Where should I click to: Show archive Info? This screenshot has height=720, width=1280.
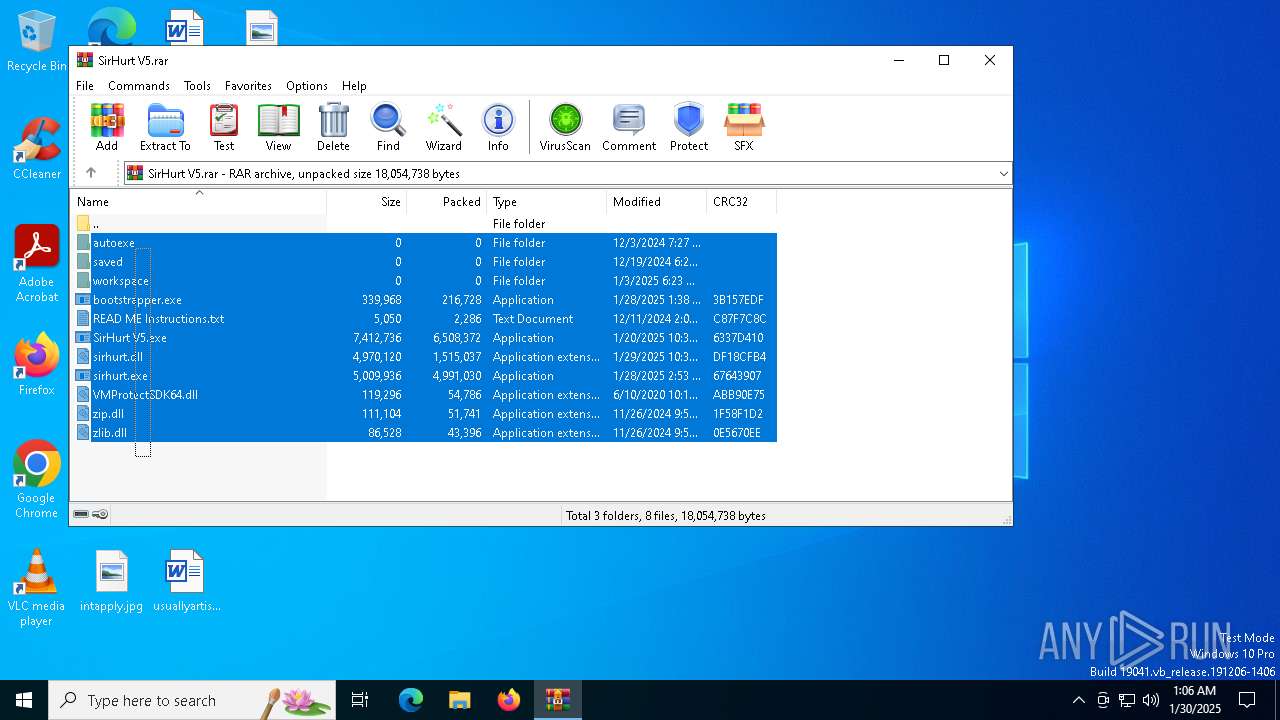(x=498, y=127)
